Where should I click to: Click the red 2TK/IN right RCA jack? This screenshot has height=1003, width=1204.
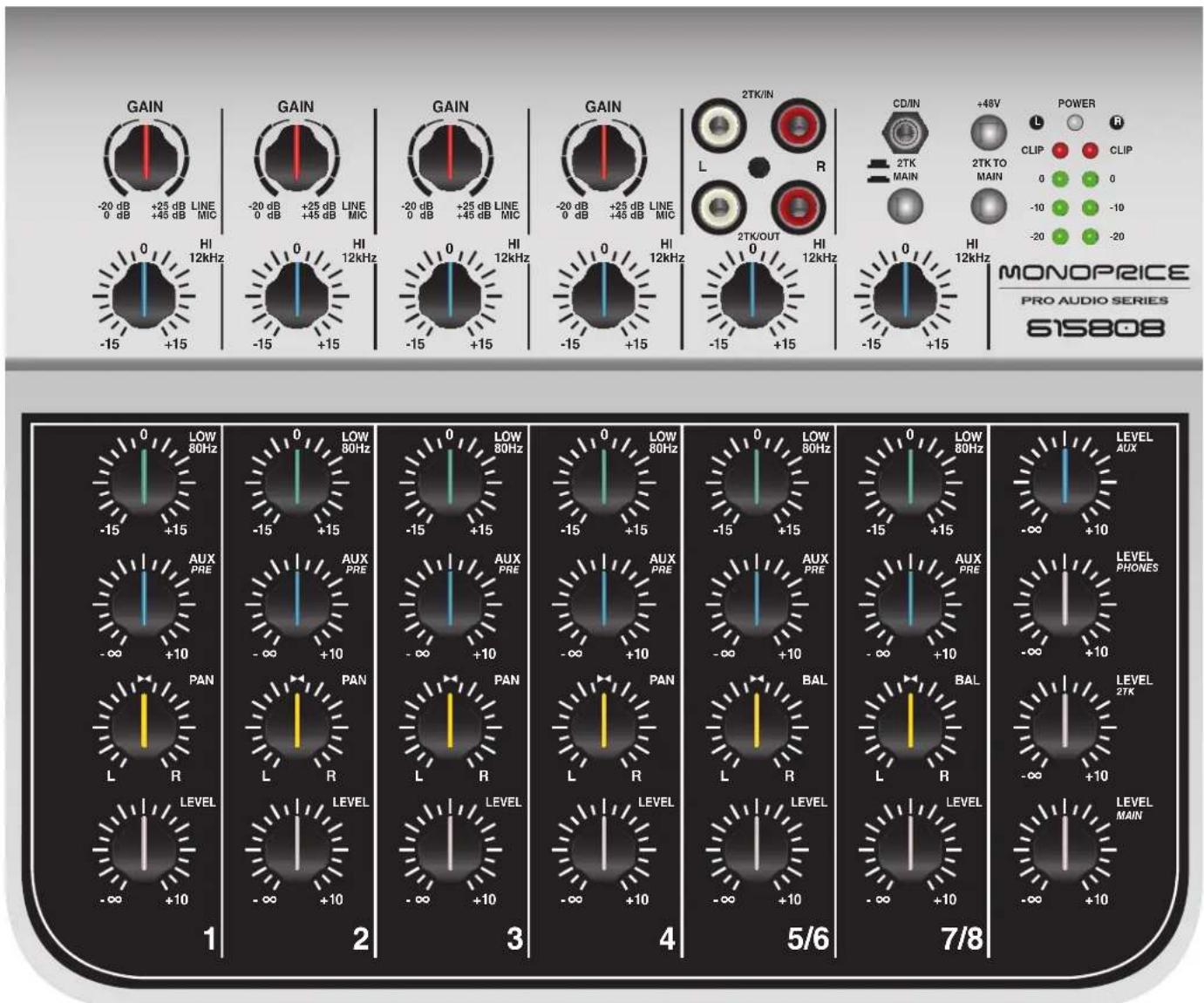799,126
